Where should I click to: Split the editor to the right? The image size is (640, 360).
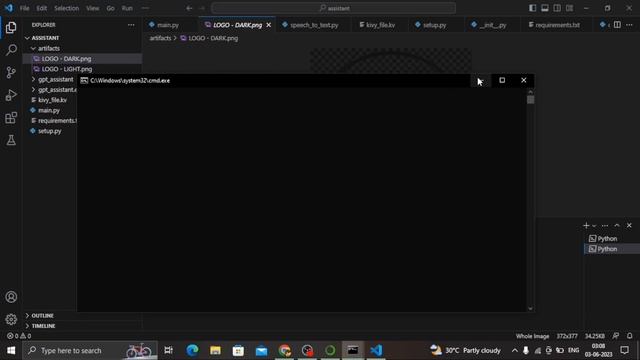[617, 25]
